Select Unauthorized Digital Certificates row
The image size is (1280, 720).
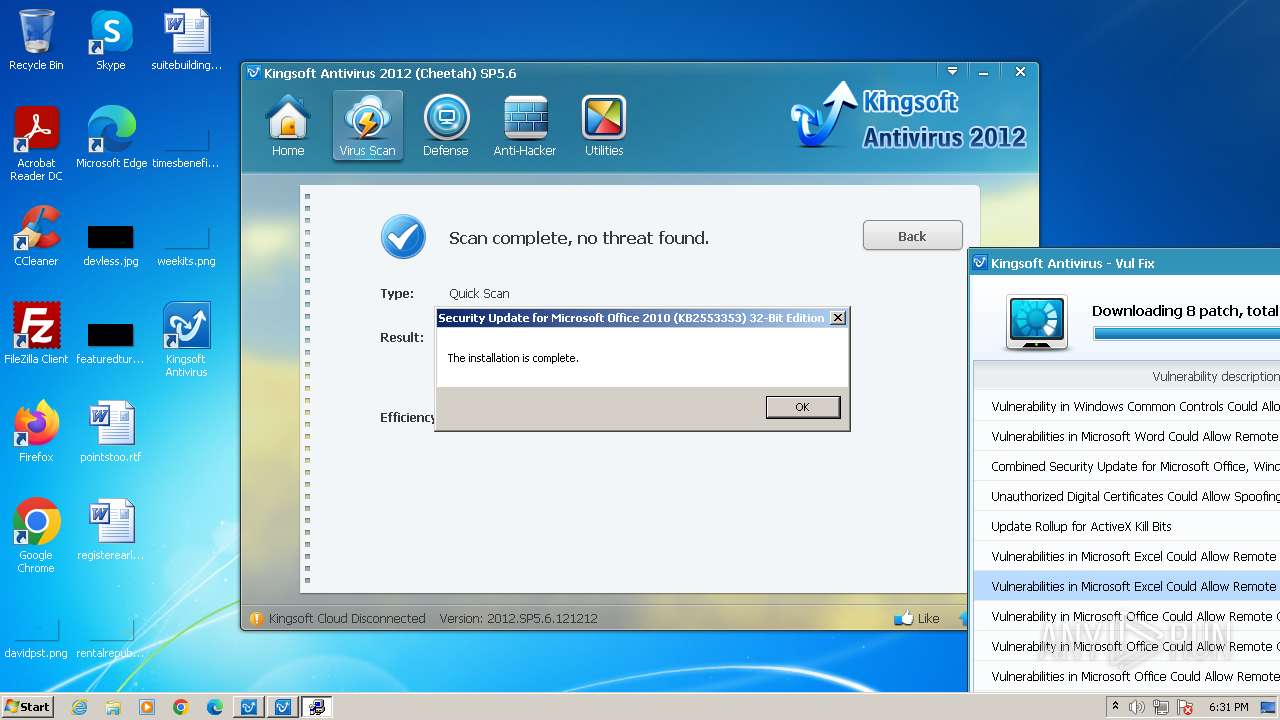coord(1127,496)
